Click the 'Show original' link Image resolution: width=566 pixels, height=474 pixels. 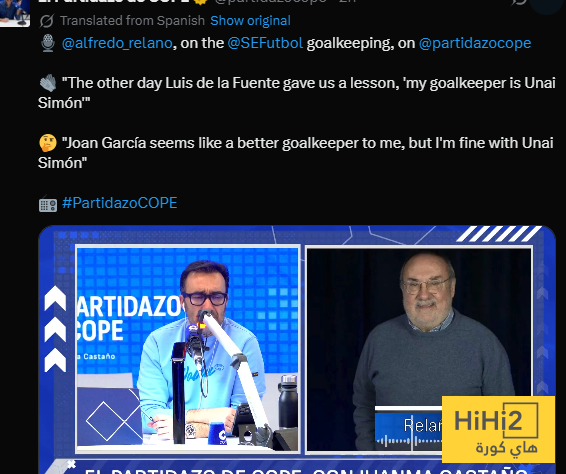[250, 21]
